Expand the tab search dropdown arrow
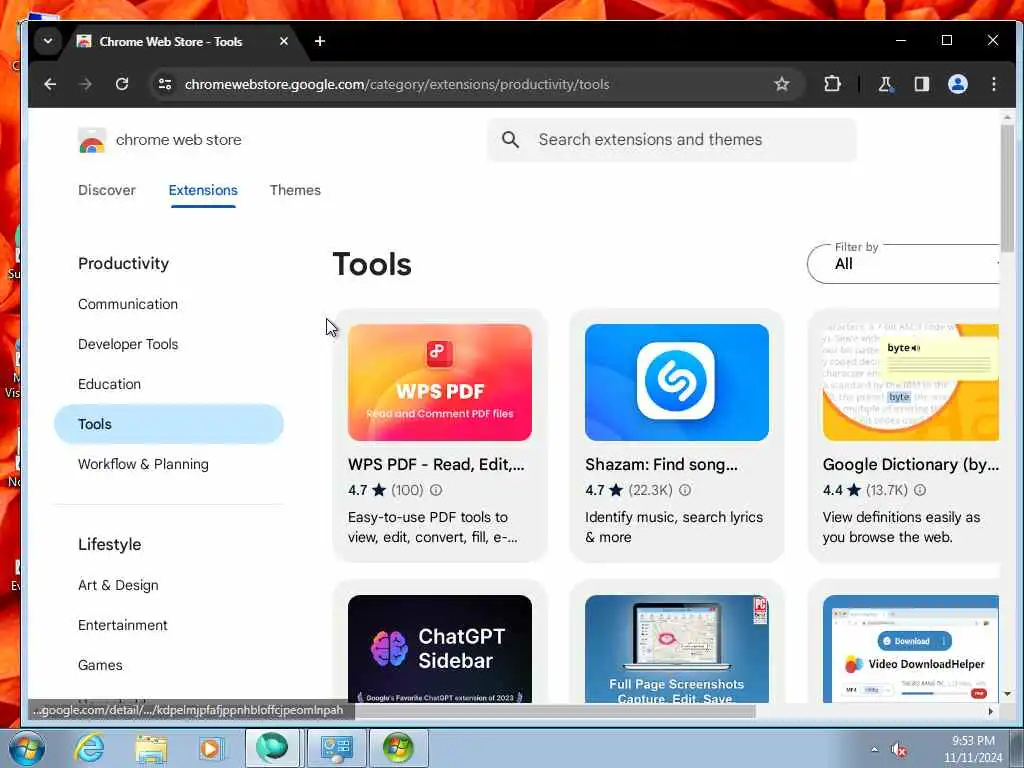 (48, 40)
